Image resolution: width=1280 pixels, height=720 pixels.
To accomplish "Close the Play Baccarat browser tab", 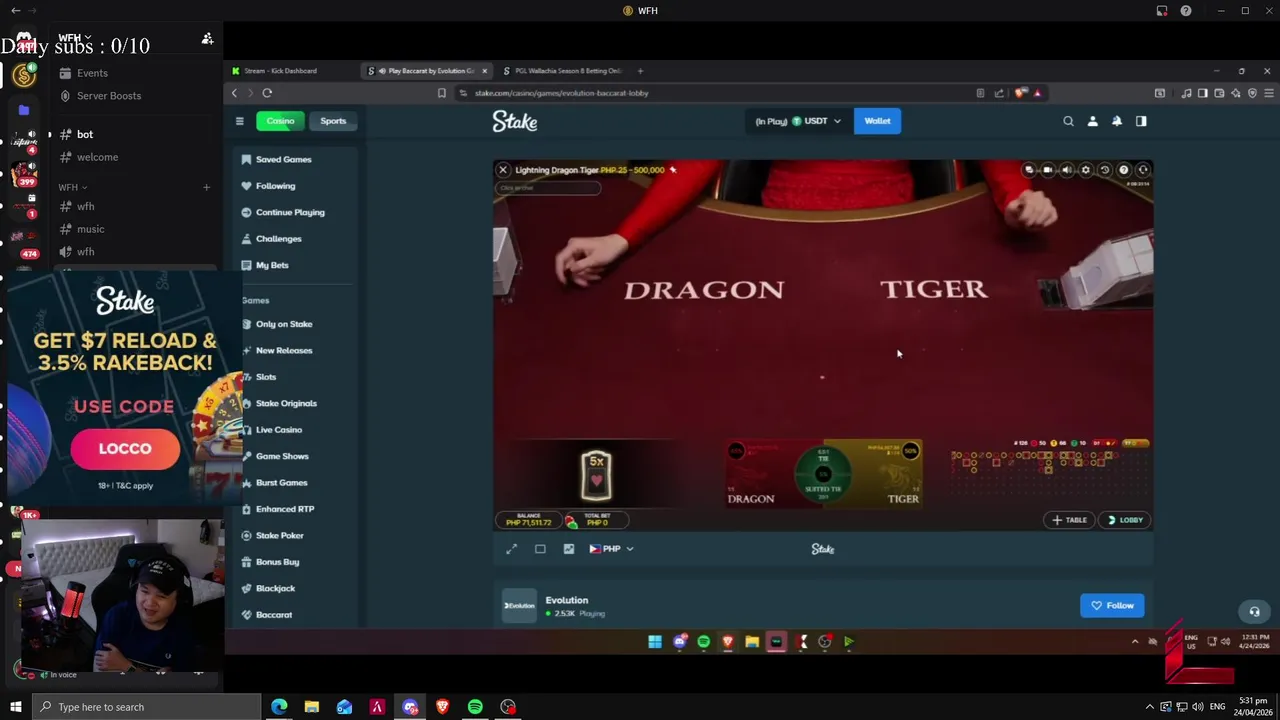I will (x=484, y=71).
